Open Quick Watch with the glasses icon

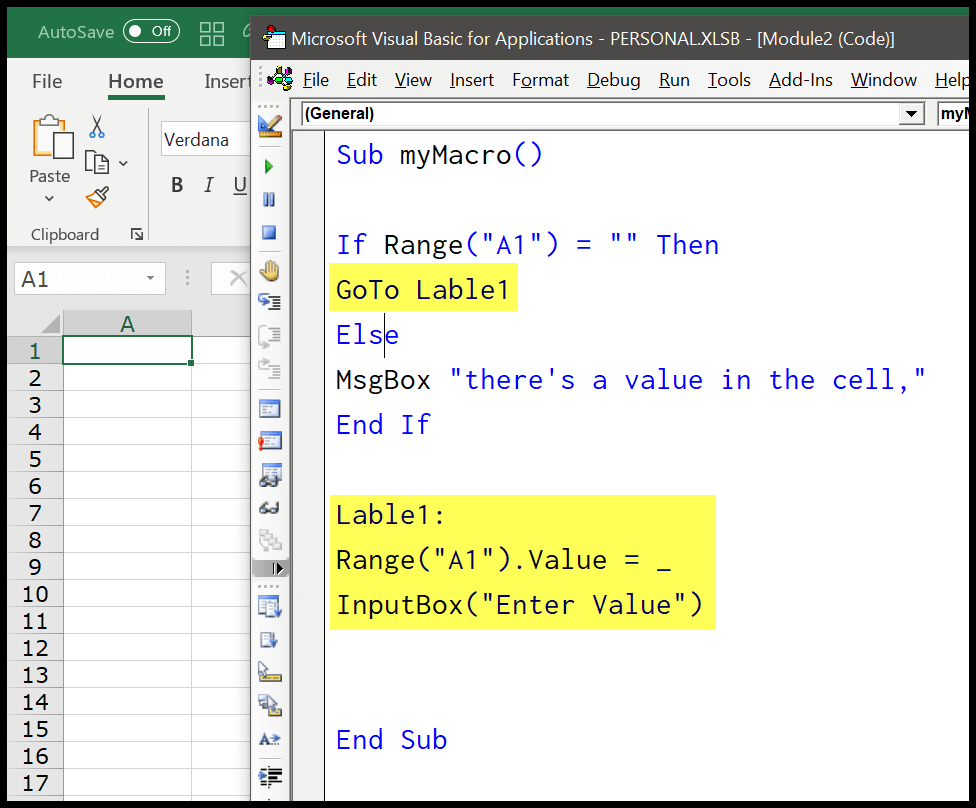coord(269,508)
